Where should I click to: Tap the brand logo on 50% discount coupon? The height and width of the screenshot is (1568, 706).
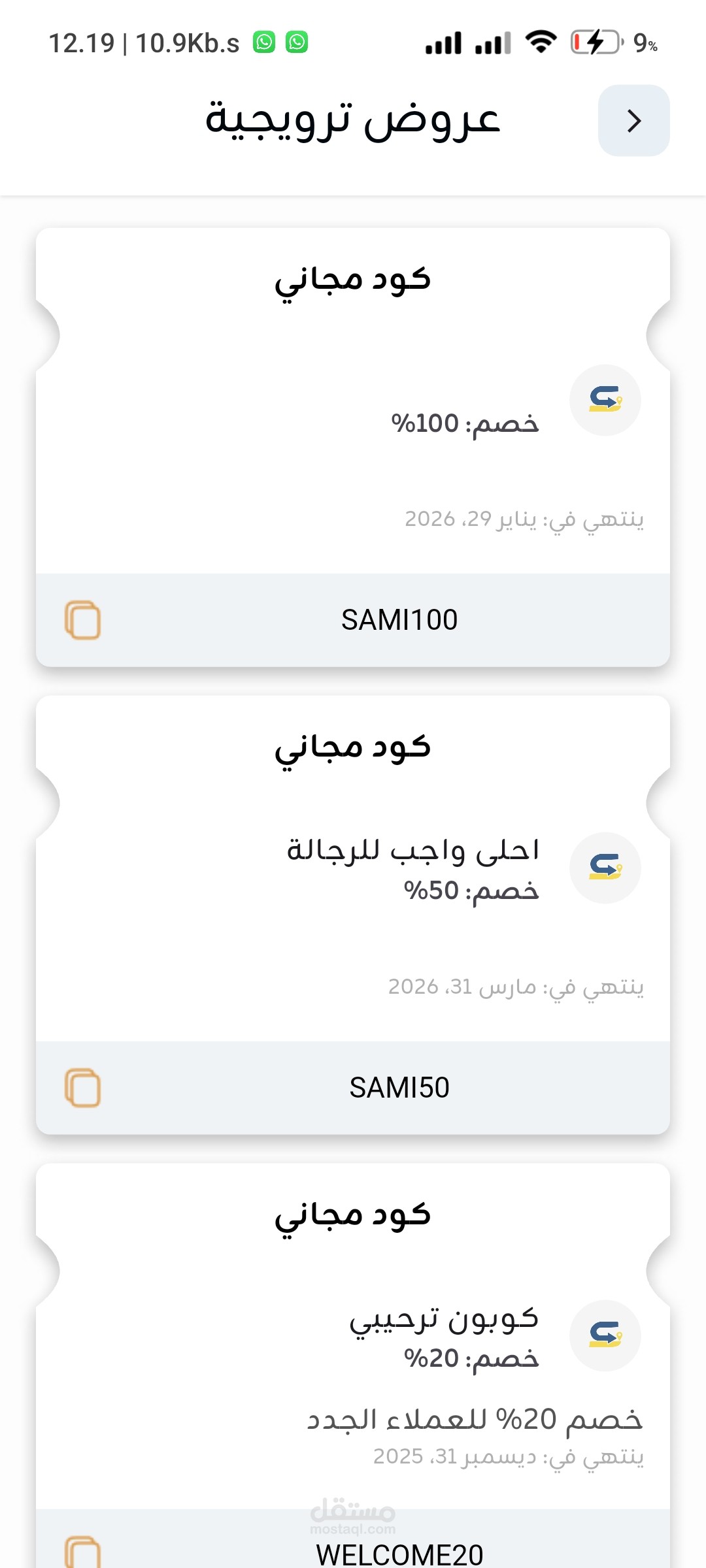[x=605, y=868]
